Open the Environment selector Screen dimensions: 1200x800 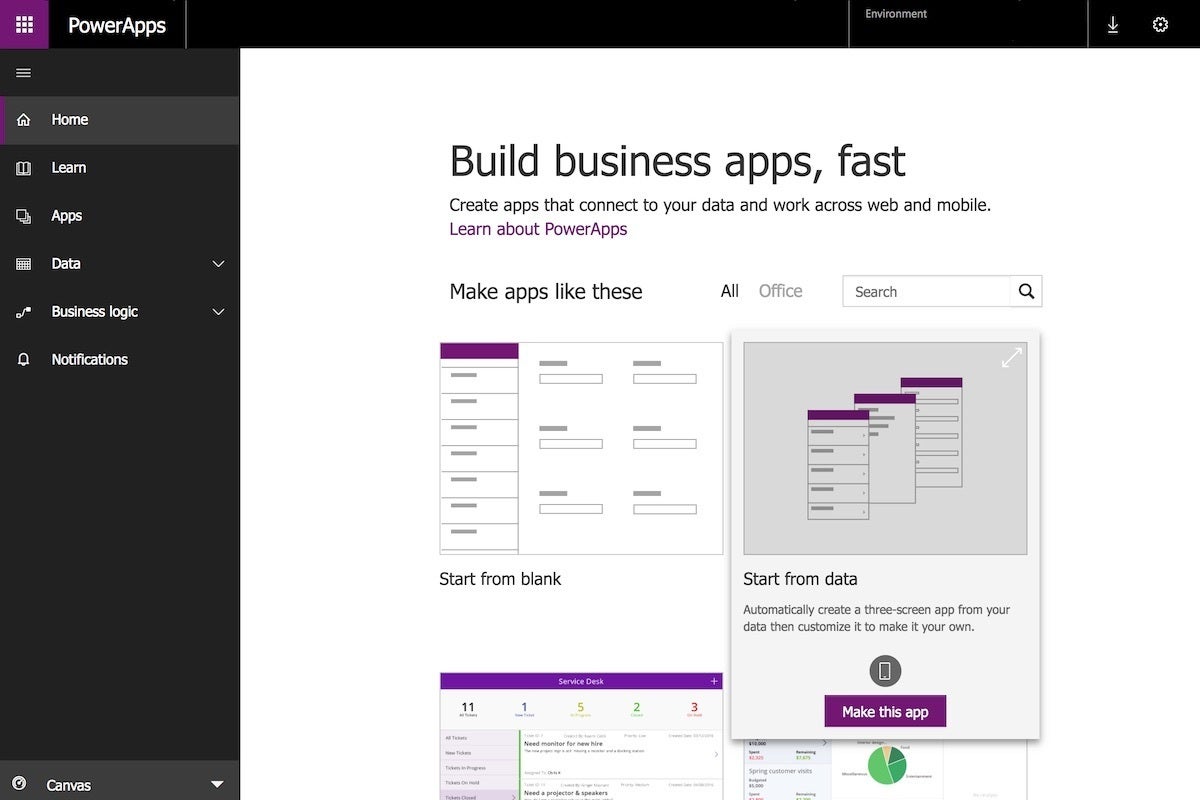[x=968, y=24]
